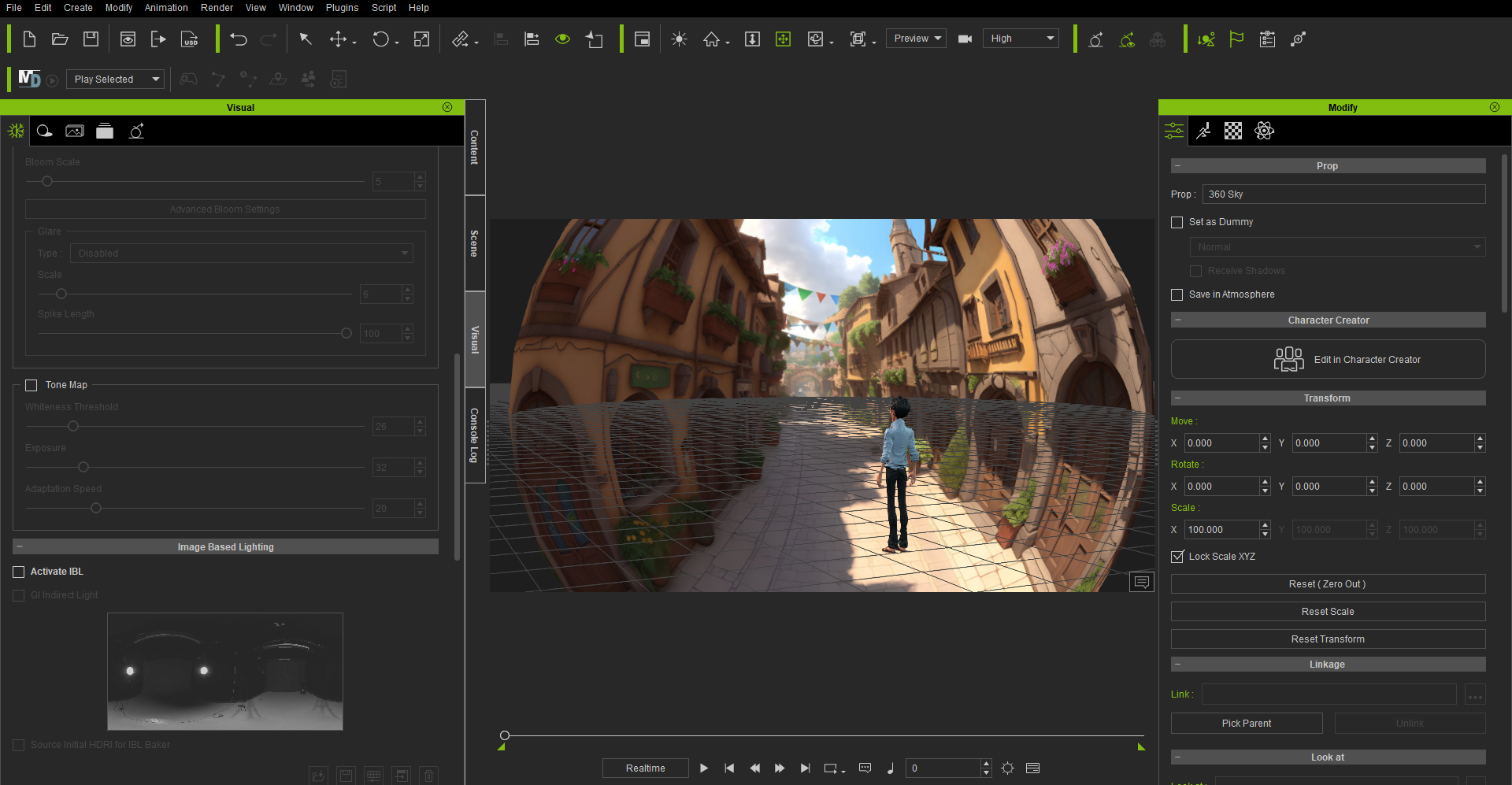
Task: Click the speech bubble icon in viewport corner
Action: (x=1142, y=582)
